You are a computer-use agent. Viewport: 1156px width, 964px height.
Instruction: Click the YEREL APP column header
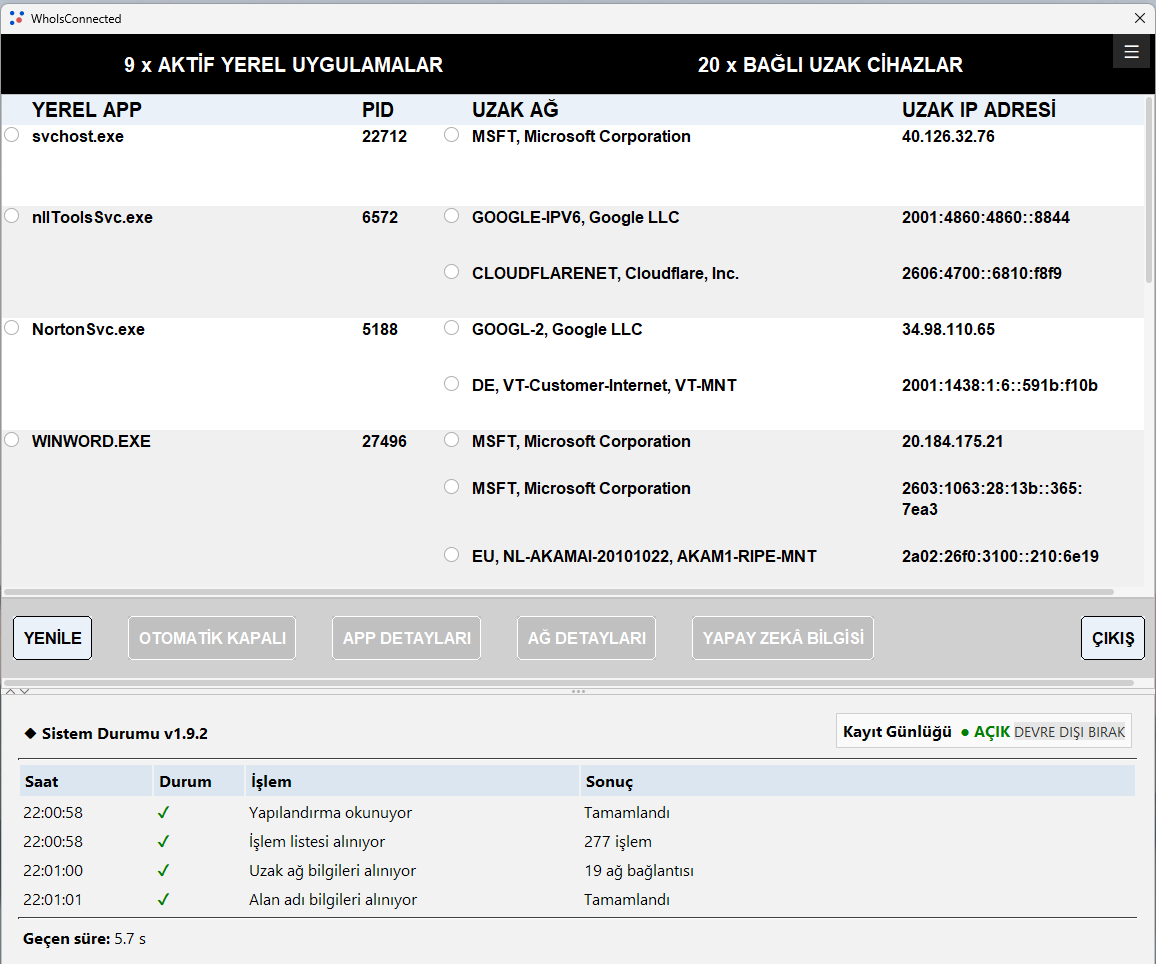tap(86, 110)
